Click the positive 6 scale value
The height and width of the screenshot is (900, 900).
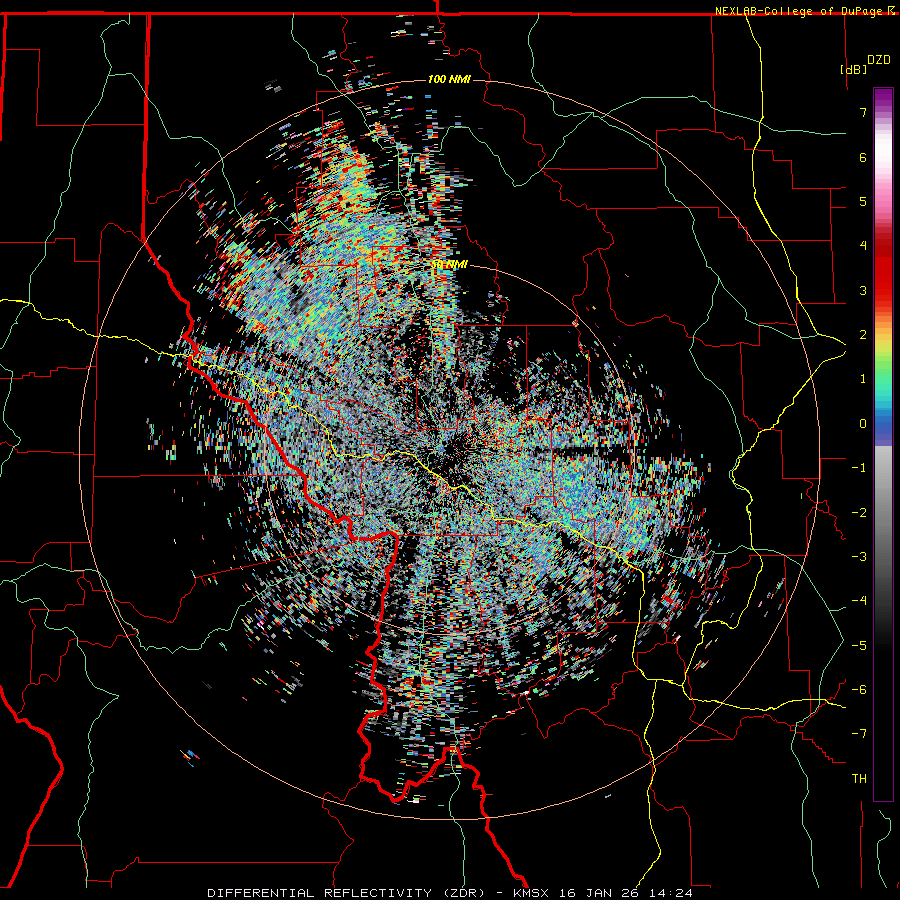[863, 157]
